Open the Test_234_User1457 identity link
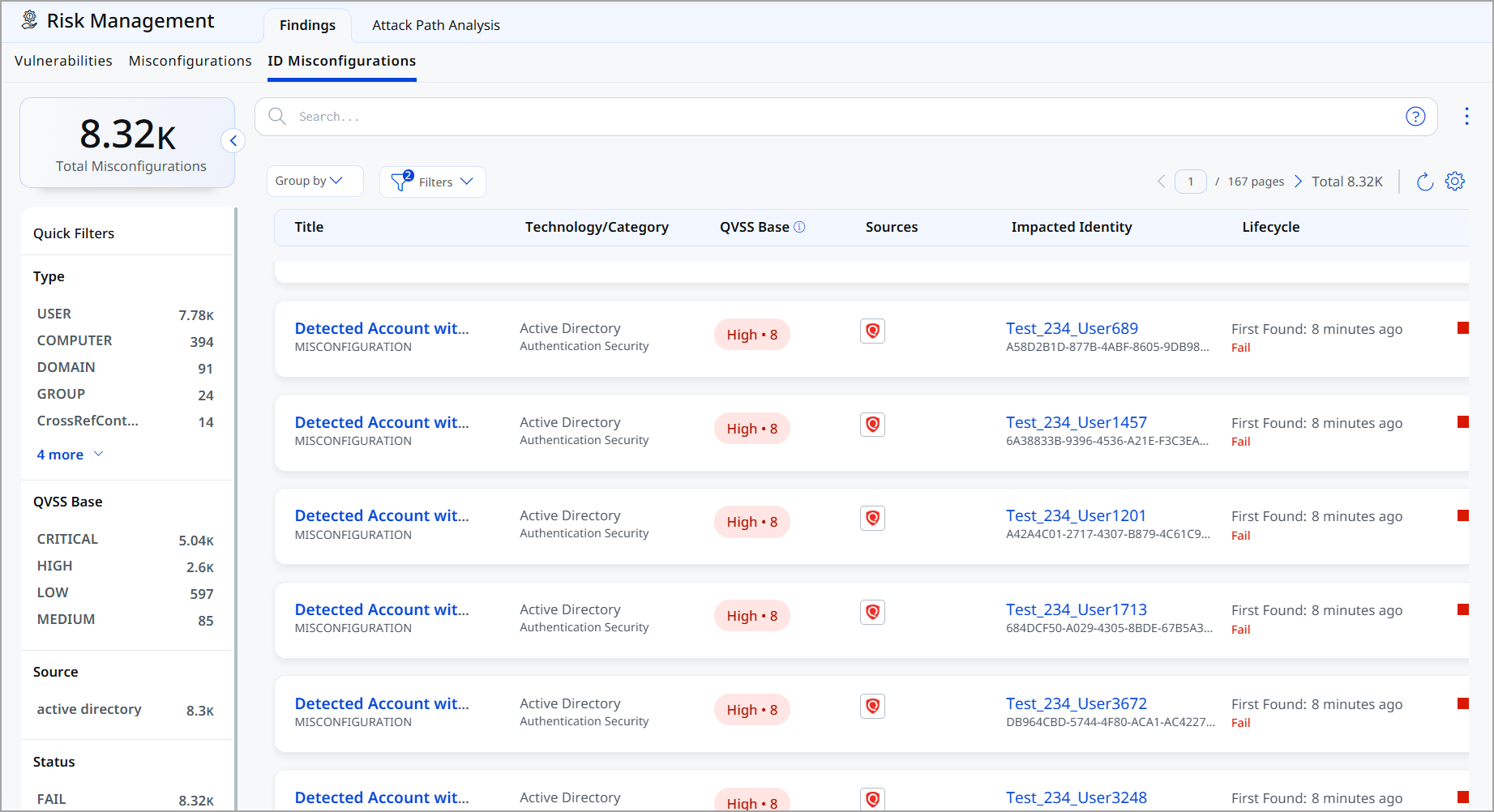 [1076, 422]
